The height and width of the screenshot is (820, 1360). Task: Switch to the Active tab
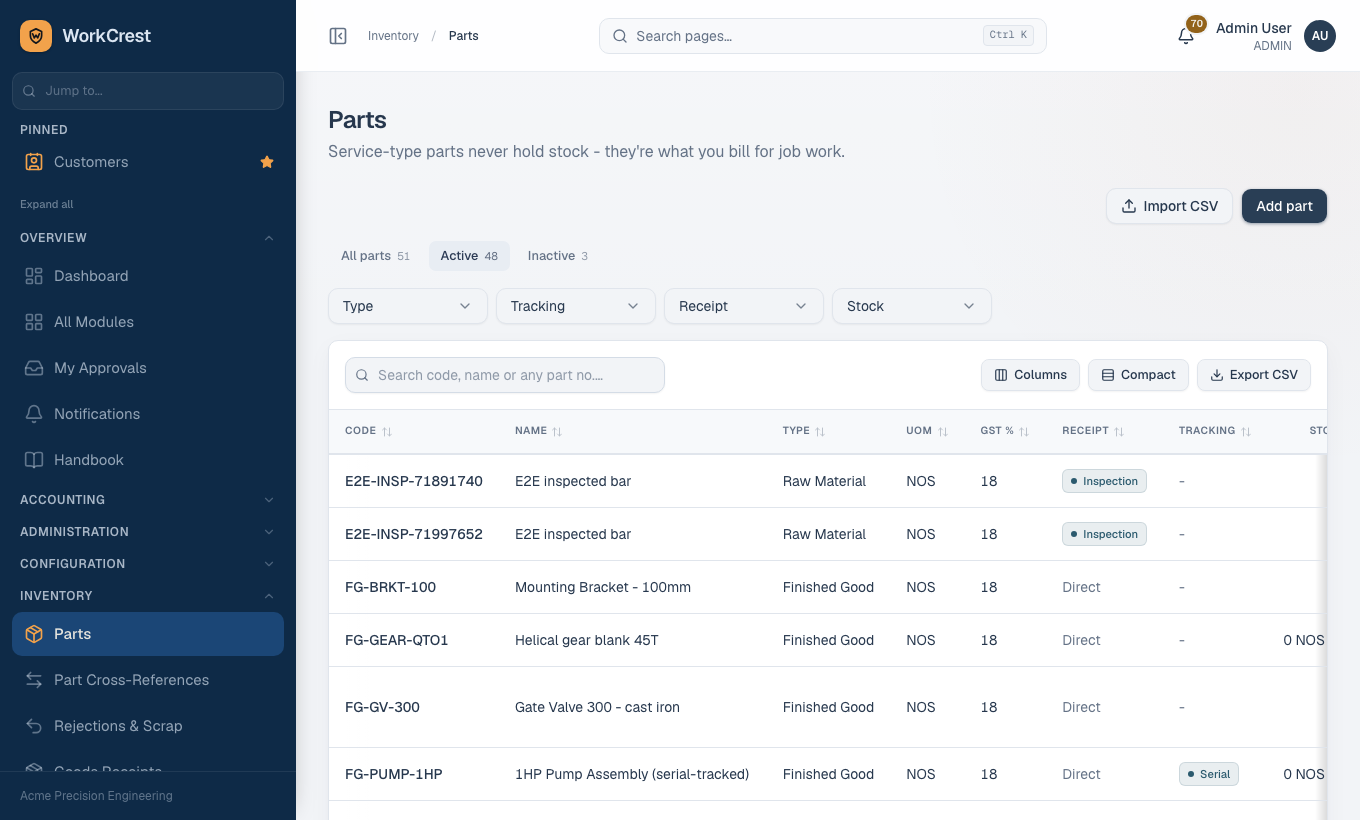pos(469,256)
